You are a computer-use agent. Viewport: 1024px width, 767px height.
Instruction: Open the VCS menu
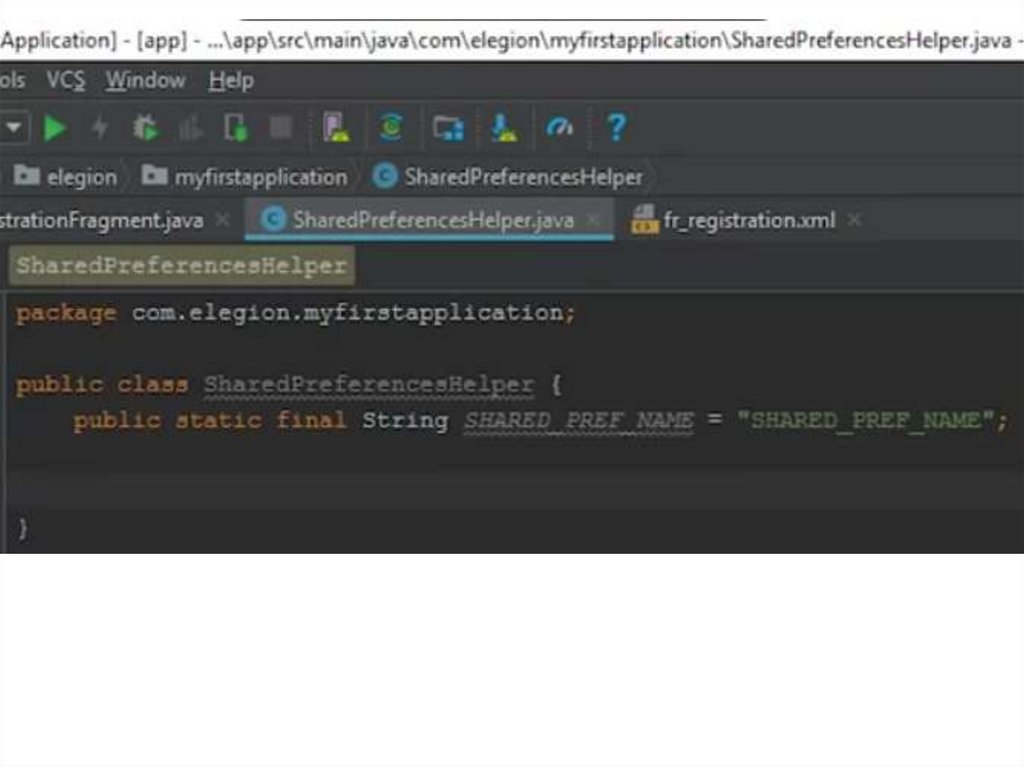tap(66, 80)
